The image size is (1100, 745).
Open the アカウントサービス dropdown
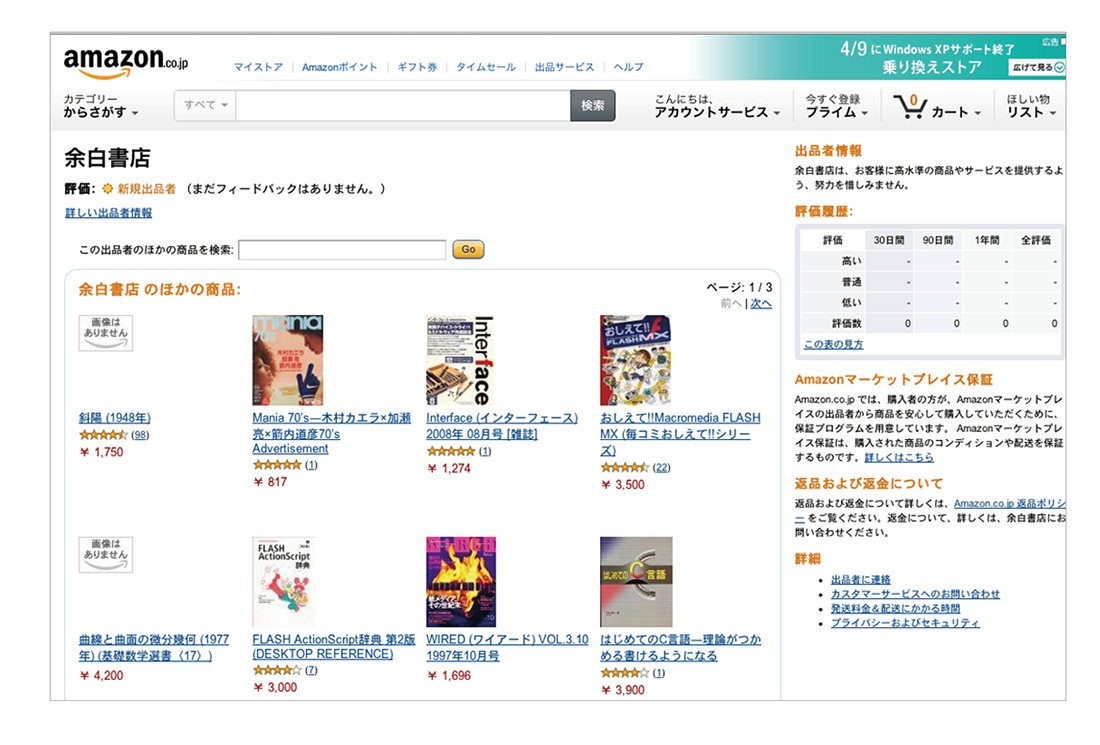click(x=717, y=106)
